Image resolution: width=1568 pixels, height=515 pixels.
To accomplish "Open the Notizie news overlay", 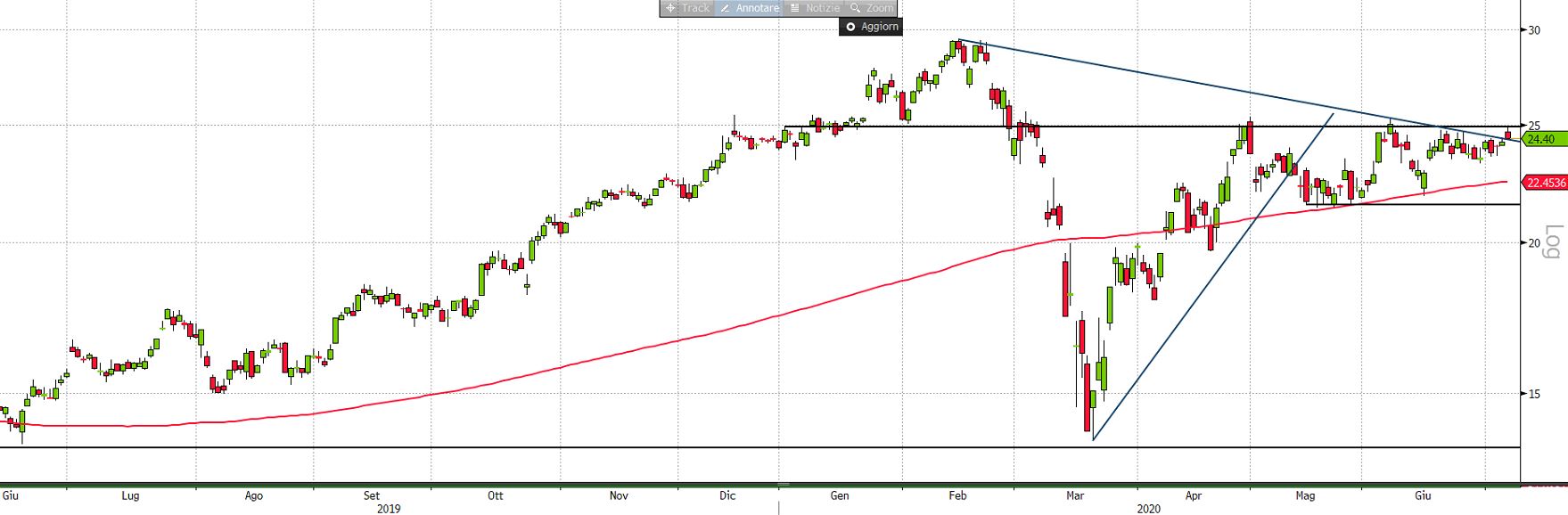I will click(x=814, y=8).
